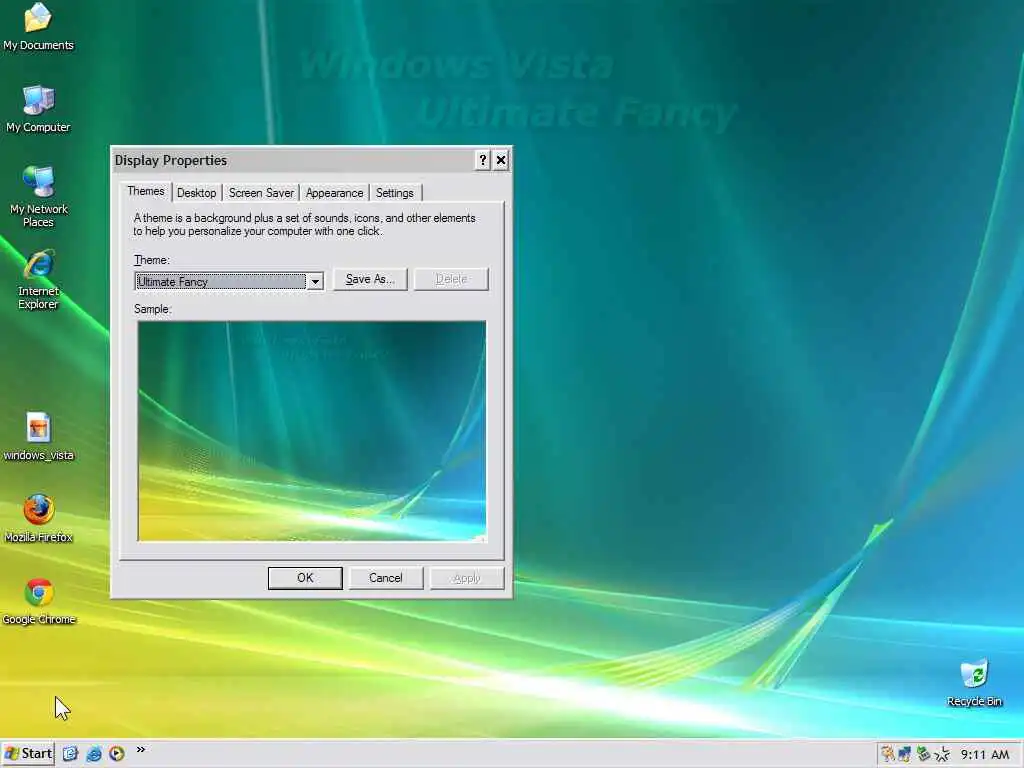
Task: Select My Network Places icon
Action: tap(38, 196)
